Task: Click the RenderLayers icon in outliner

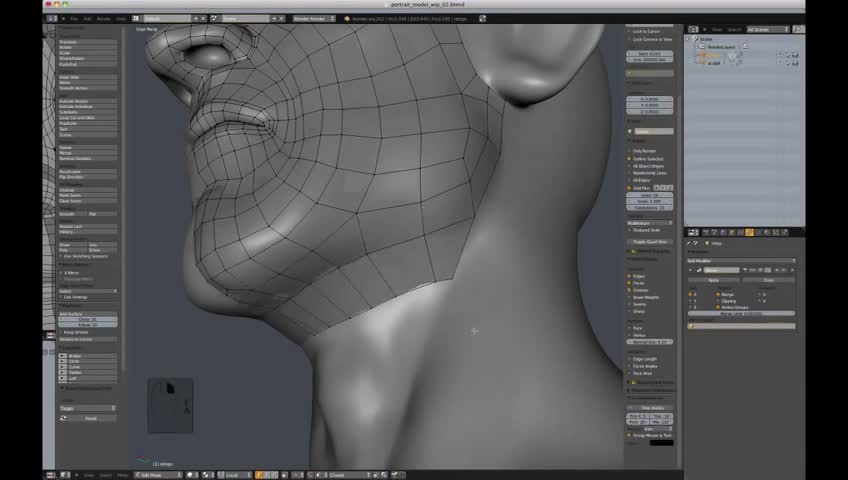Action: (702, 46)
